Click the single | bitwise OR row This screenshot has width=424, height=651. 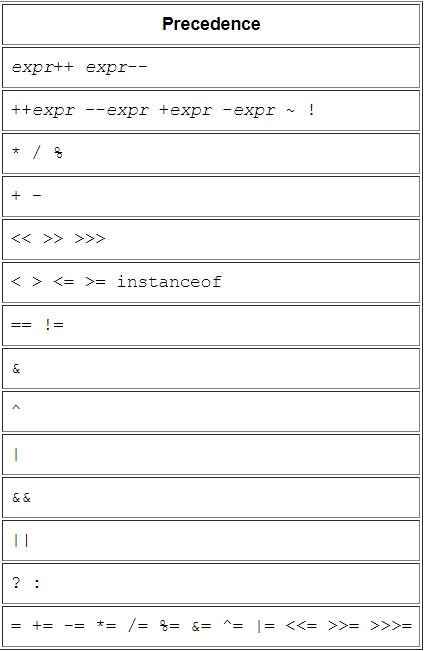pos(211,455)
